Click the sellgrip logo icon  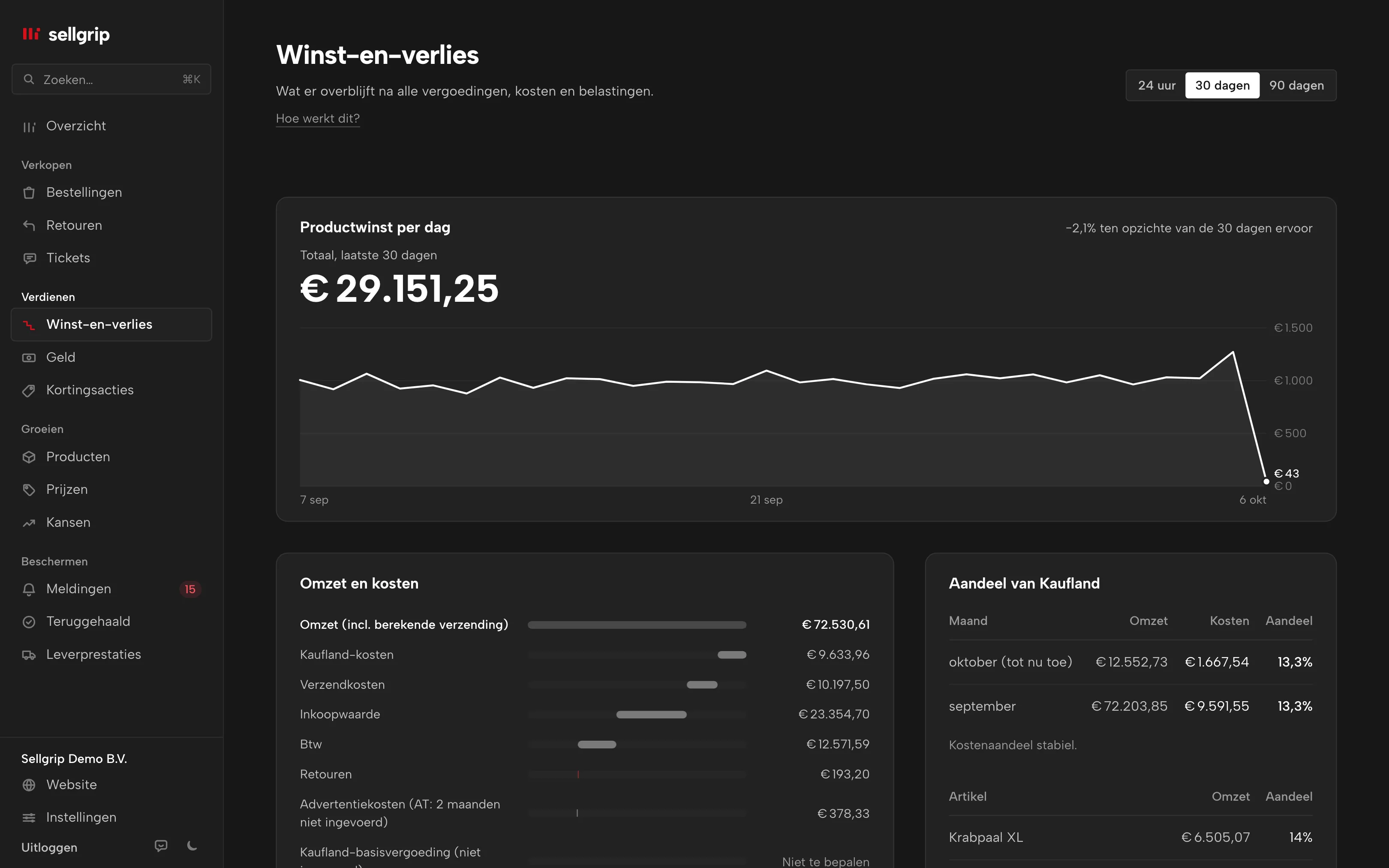31,34
